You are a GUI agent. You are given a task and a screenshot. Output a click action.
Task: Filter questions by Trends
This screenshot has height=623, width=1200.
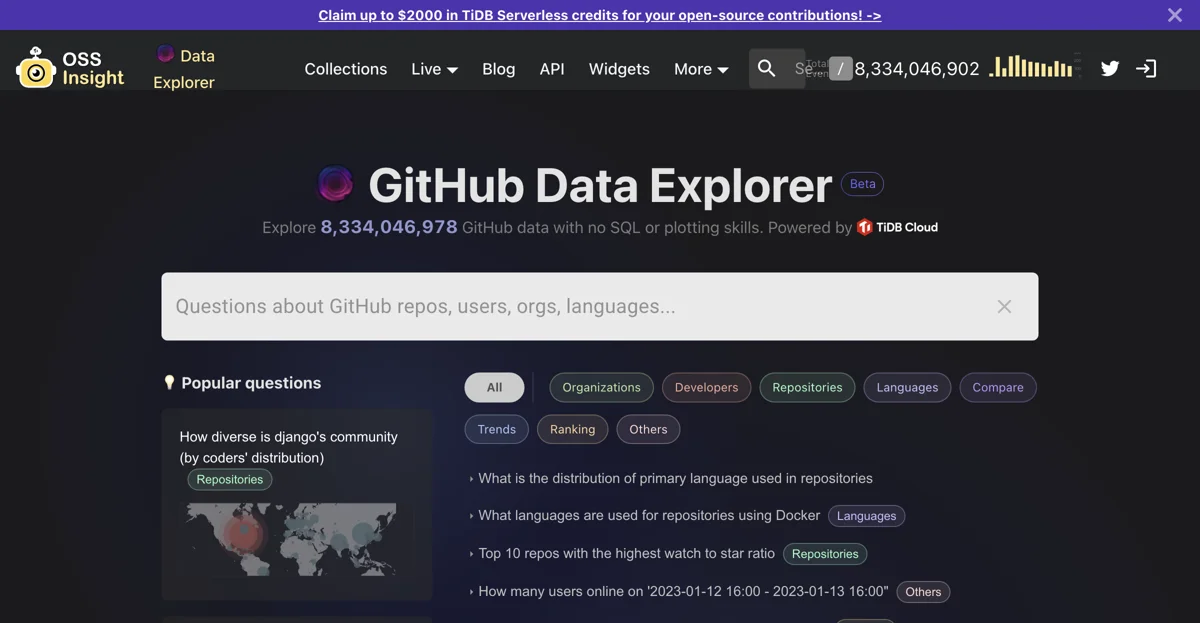[x=497, y=429]
